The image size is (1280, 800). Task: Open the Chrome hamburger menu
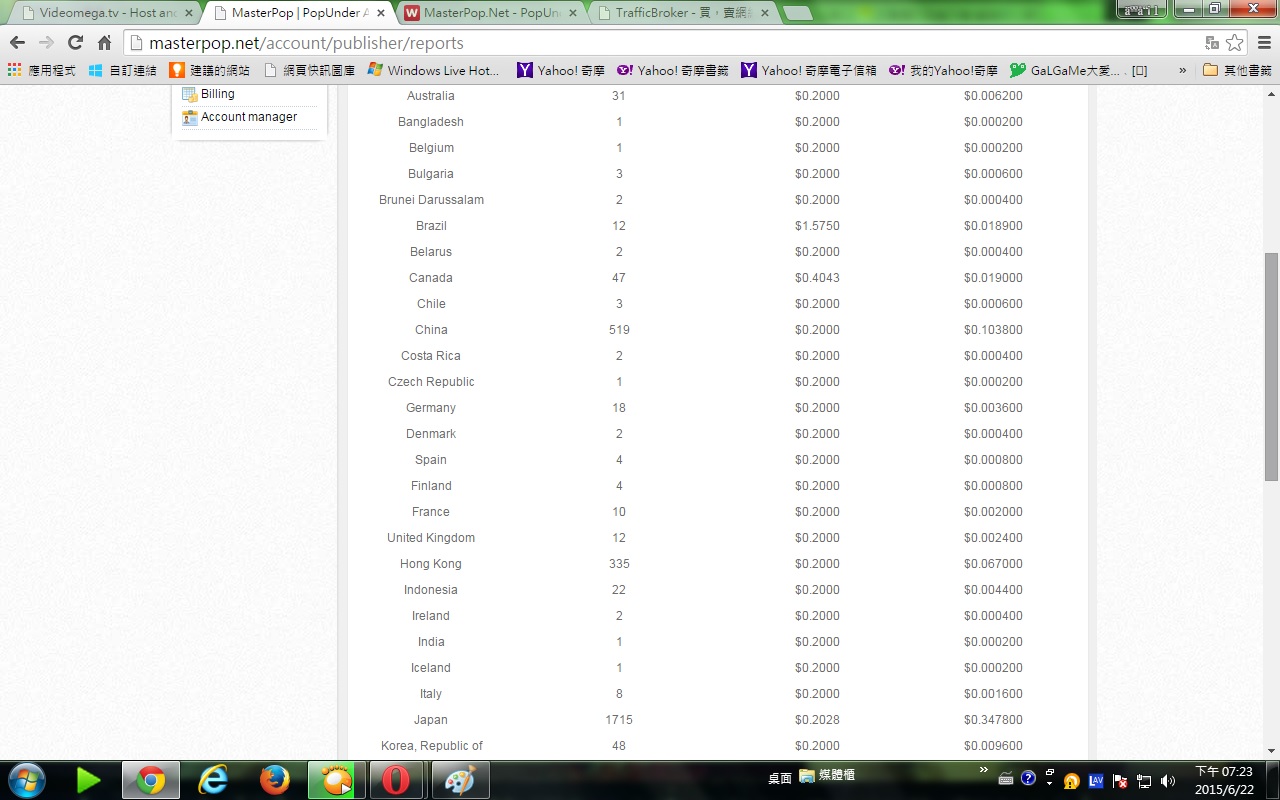(1264, 43)
